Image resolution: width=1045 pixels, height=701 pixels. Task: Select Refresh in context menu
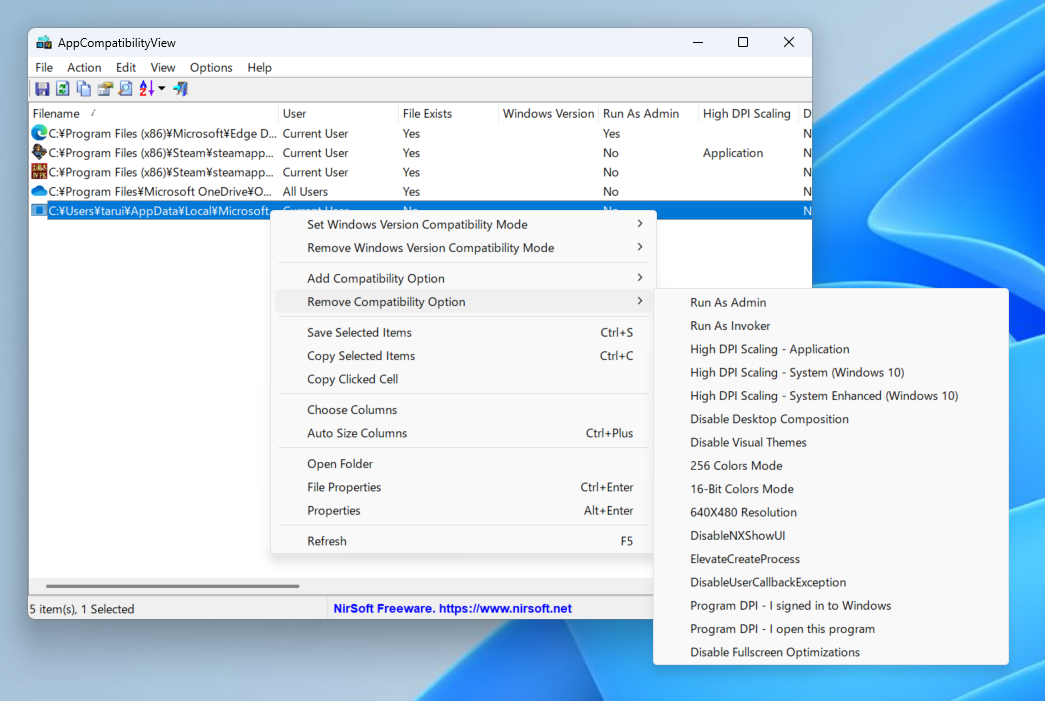pos(463,541)
